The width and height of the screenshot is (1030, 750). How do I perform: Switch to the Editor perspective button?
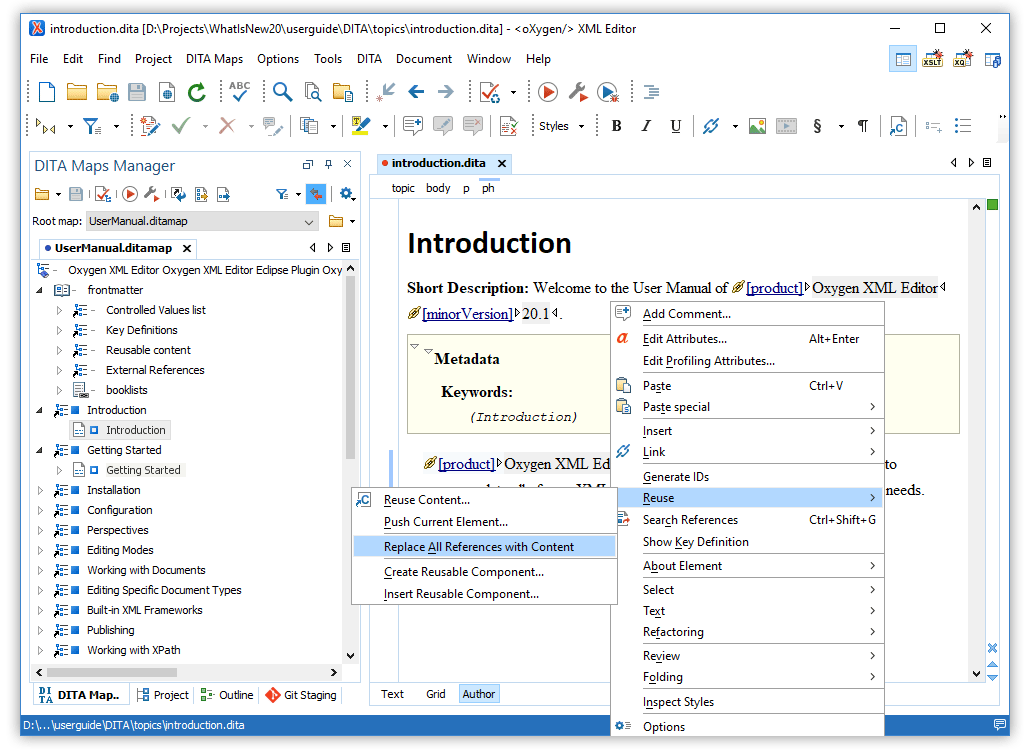point(903,59)
